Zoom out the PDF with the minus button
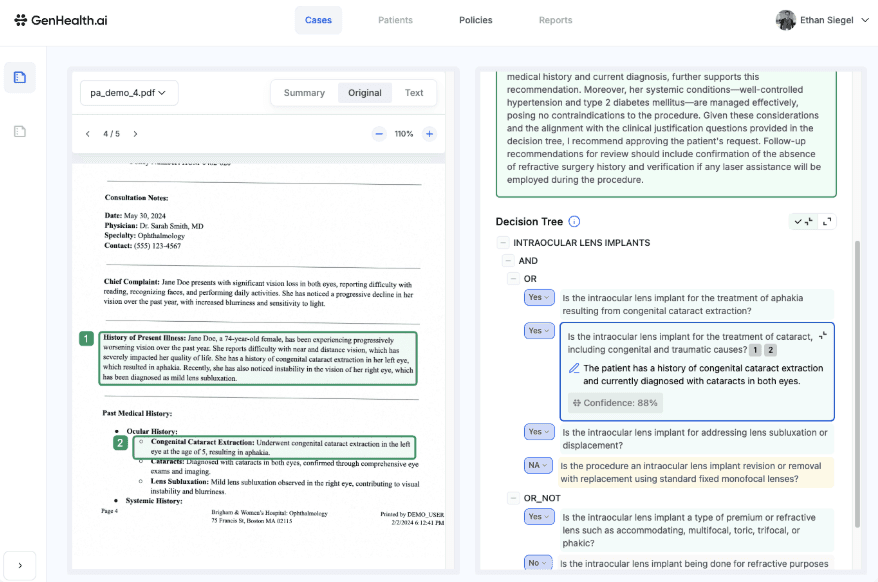 pos(379,134)
